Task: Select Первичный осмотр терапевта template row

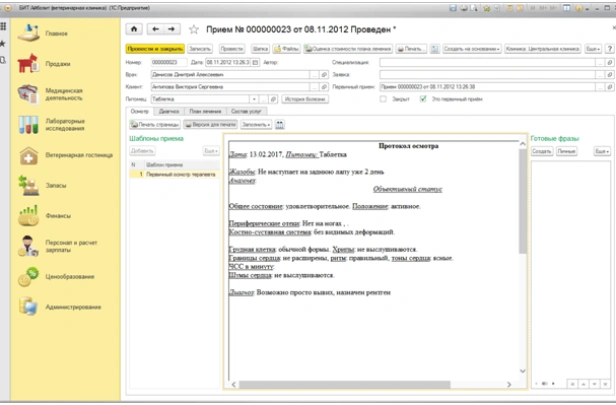Action: 179,174
